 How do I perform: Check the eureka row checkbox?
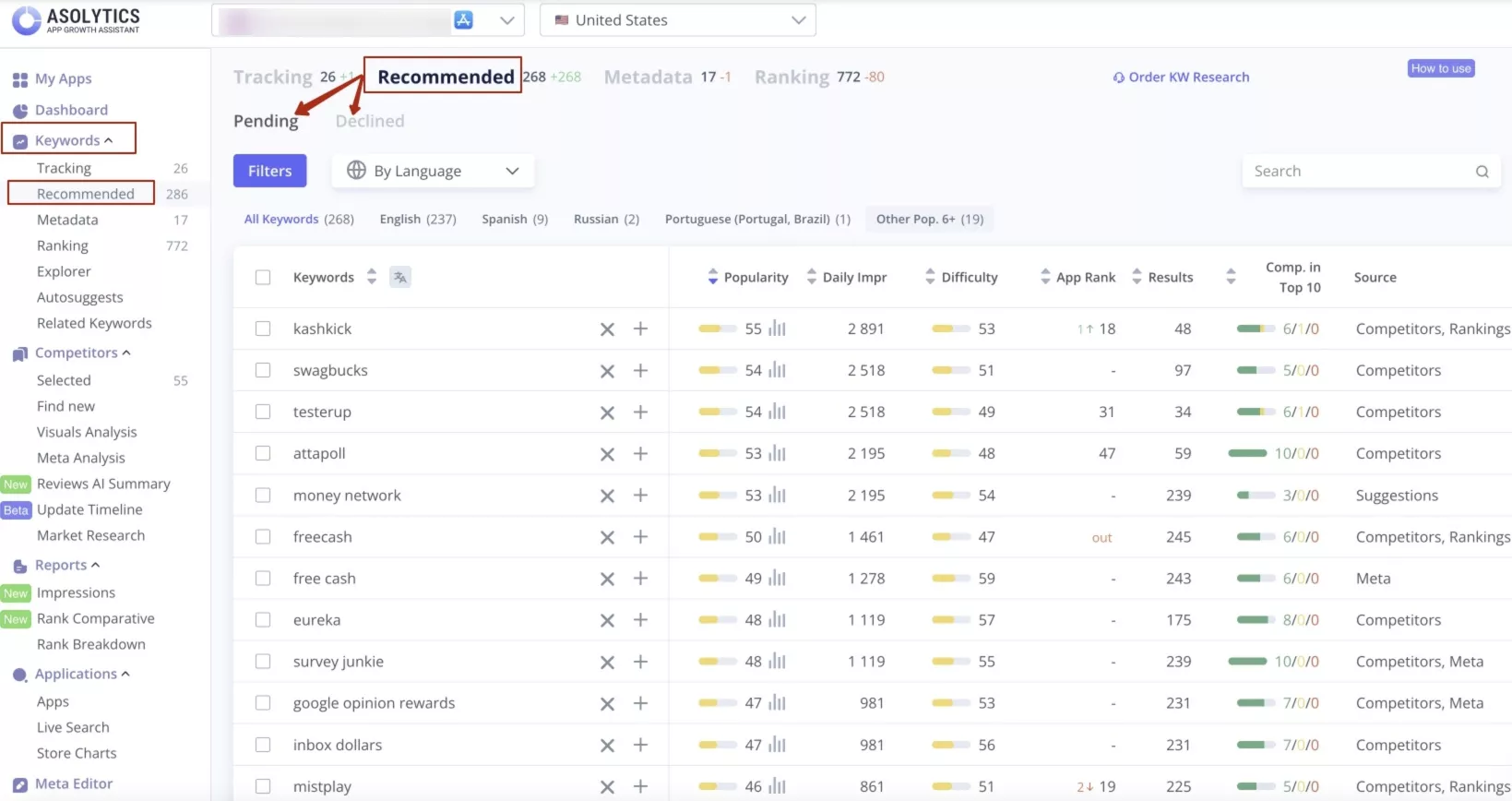[263, 620]
